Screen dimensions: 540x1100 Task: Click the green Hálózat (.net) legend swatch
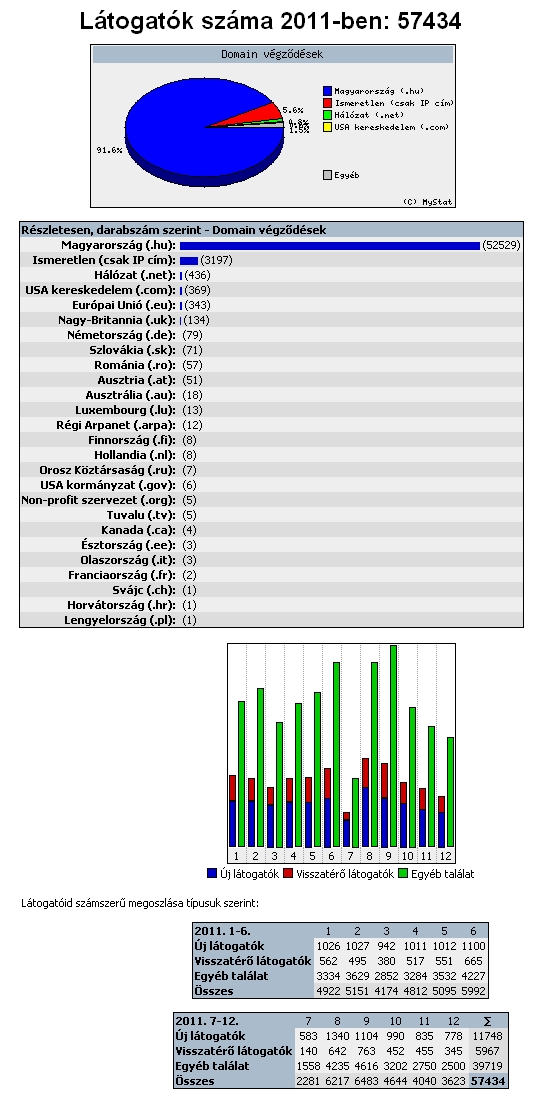click(327, 115)
